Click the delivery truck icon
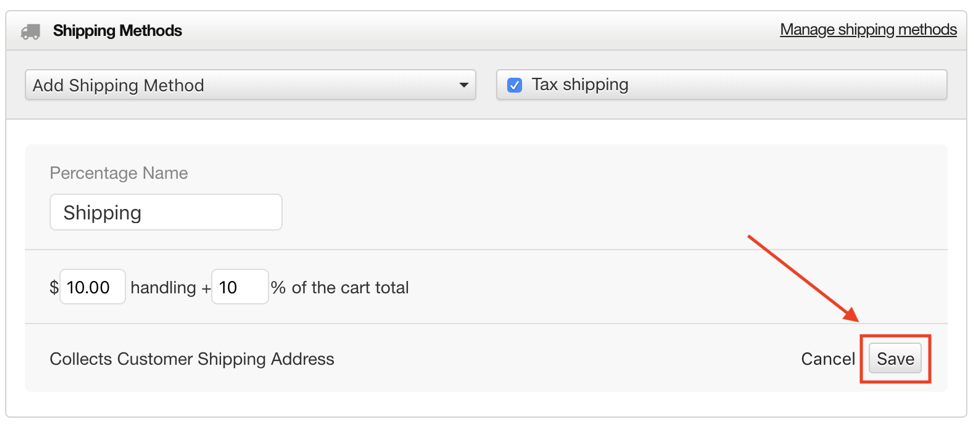The image size is (974, 427). pos(30,32)
